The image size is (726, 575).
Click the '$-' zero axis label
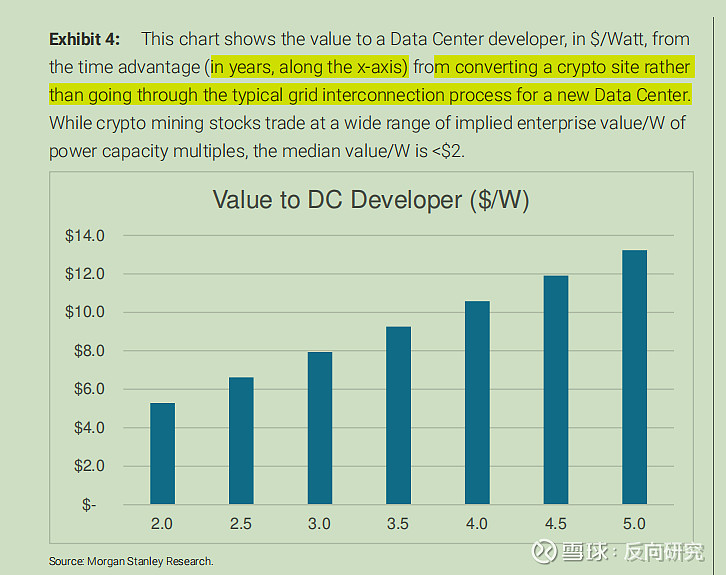89,504
